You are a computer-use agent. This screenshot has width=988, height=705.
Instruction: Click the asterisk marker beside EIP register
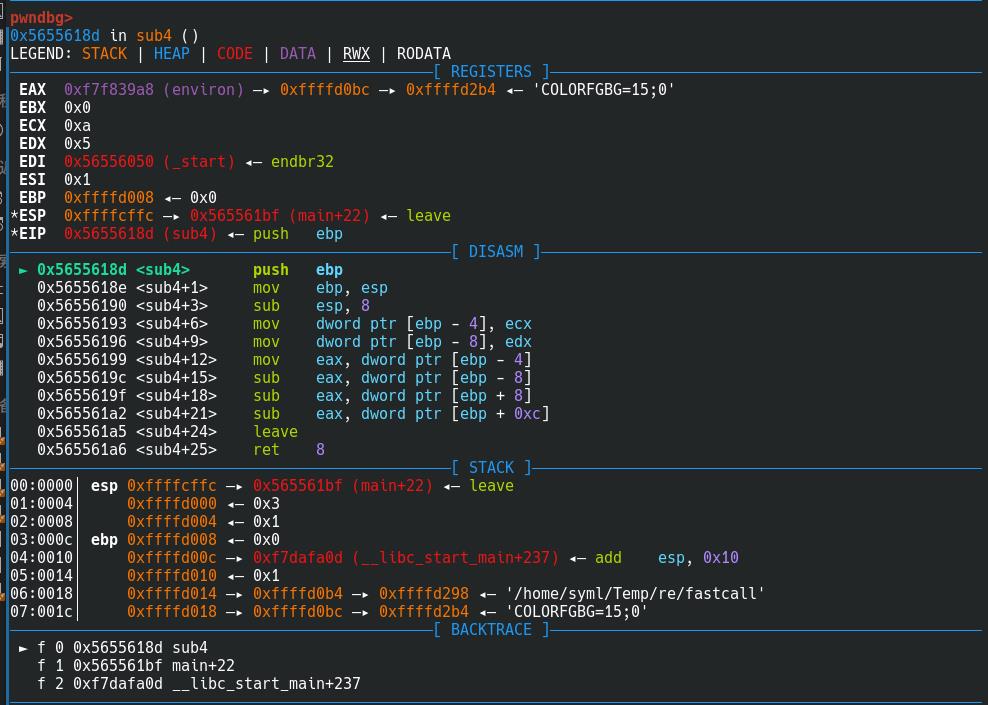click(x=14, y=234)
